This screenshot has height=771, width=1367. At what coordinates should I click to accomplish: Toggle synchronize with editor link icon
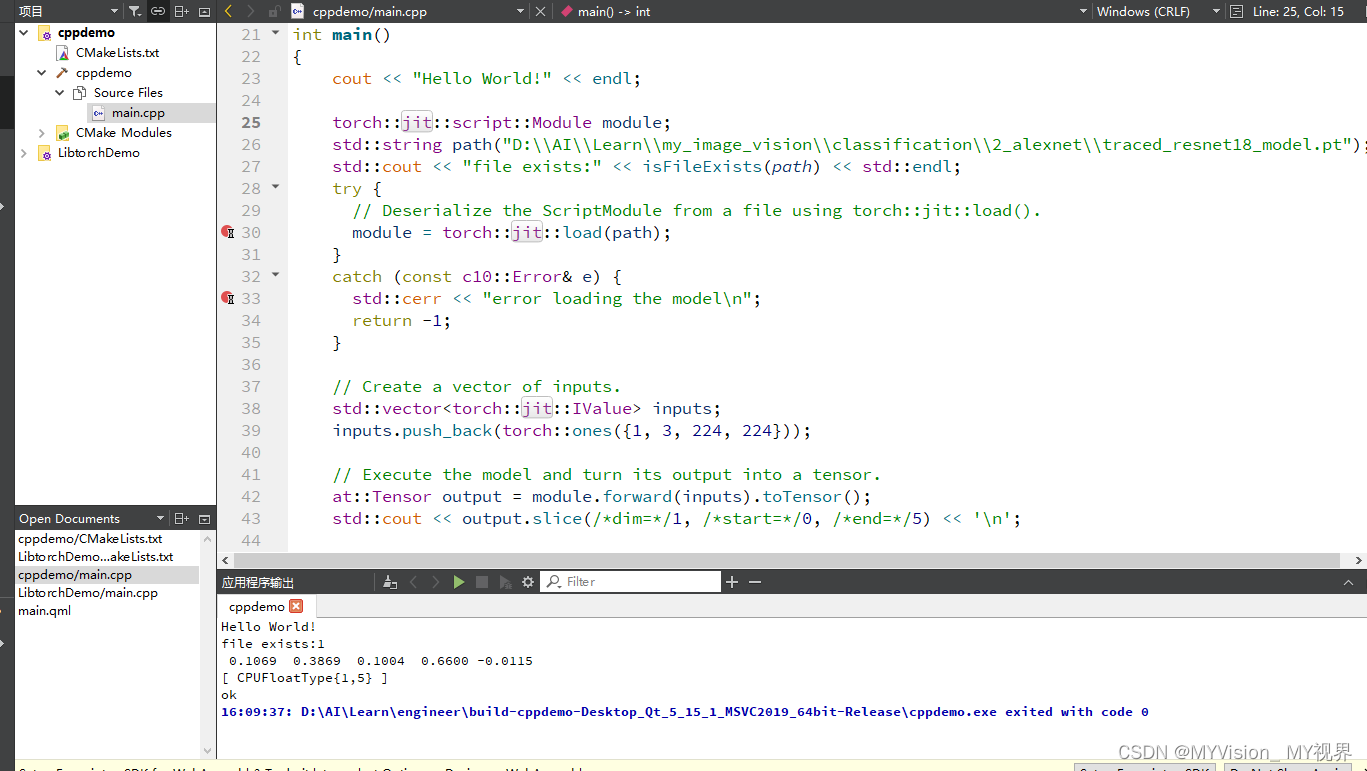point(158,11)
